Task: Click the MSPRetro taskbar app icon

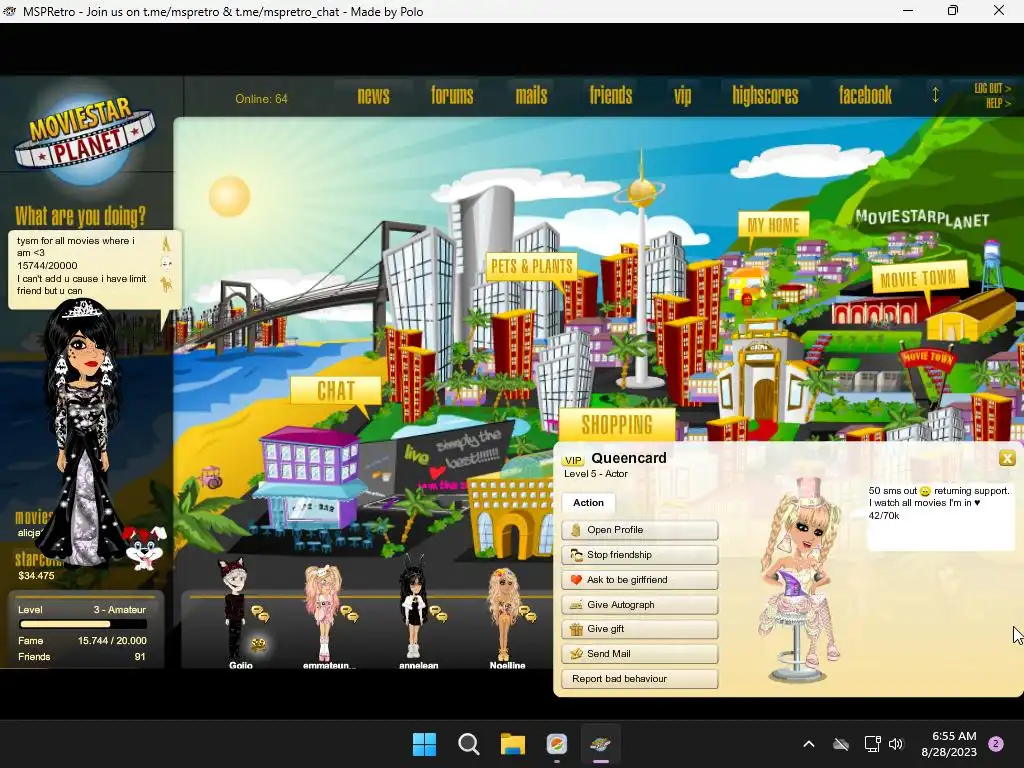Action: click(x=601, y=744)
